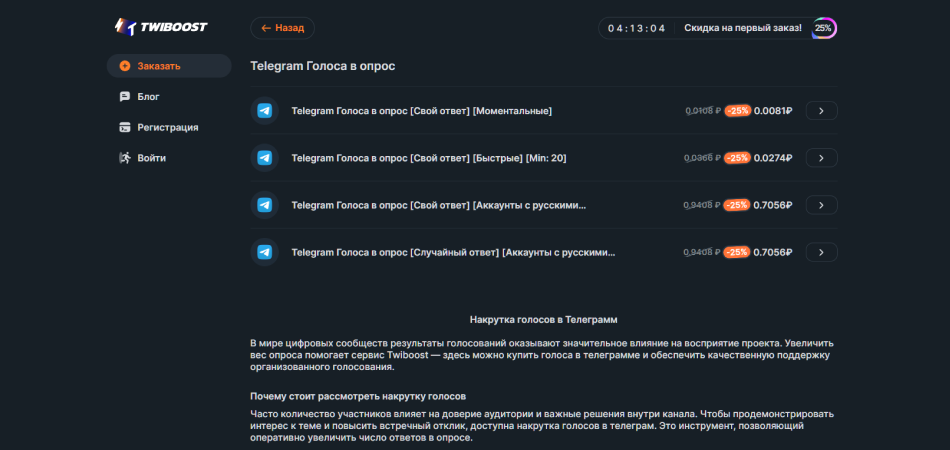Viewport: 950px width, 450px height.
Task: Click the 25% discount circle badge
Action: (x=823, y=28)
